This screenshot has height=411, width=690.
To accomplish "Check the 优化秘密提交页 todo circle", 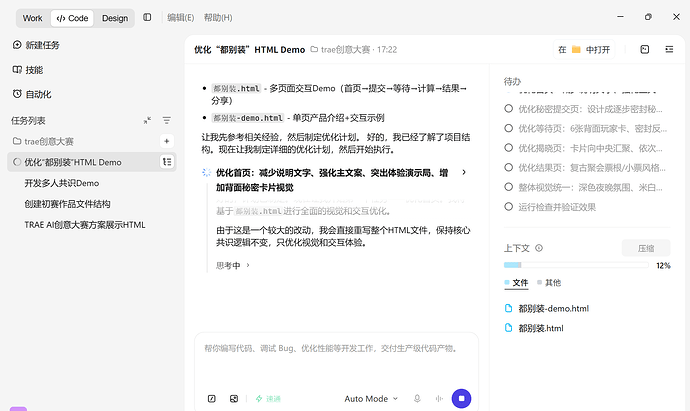I will (x=509, y=108).
